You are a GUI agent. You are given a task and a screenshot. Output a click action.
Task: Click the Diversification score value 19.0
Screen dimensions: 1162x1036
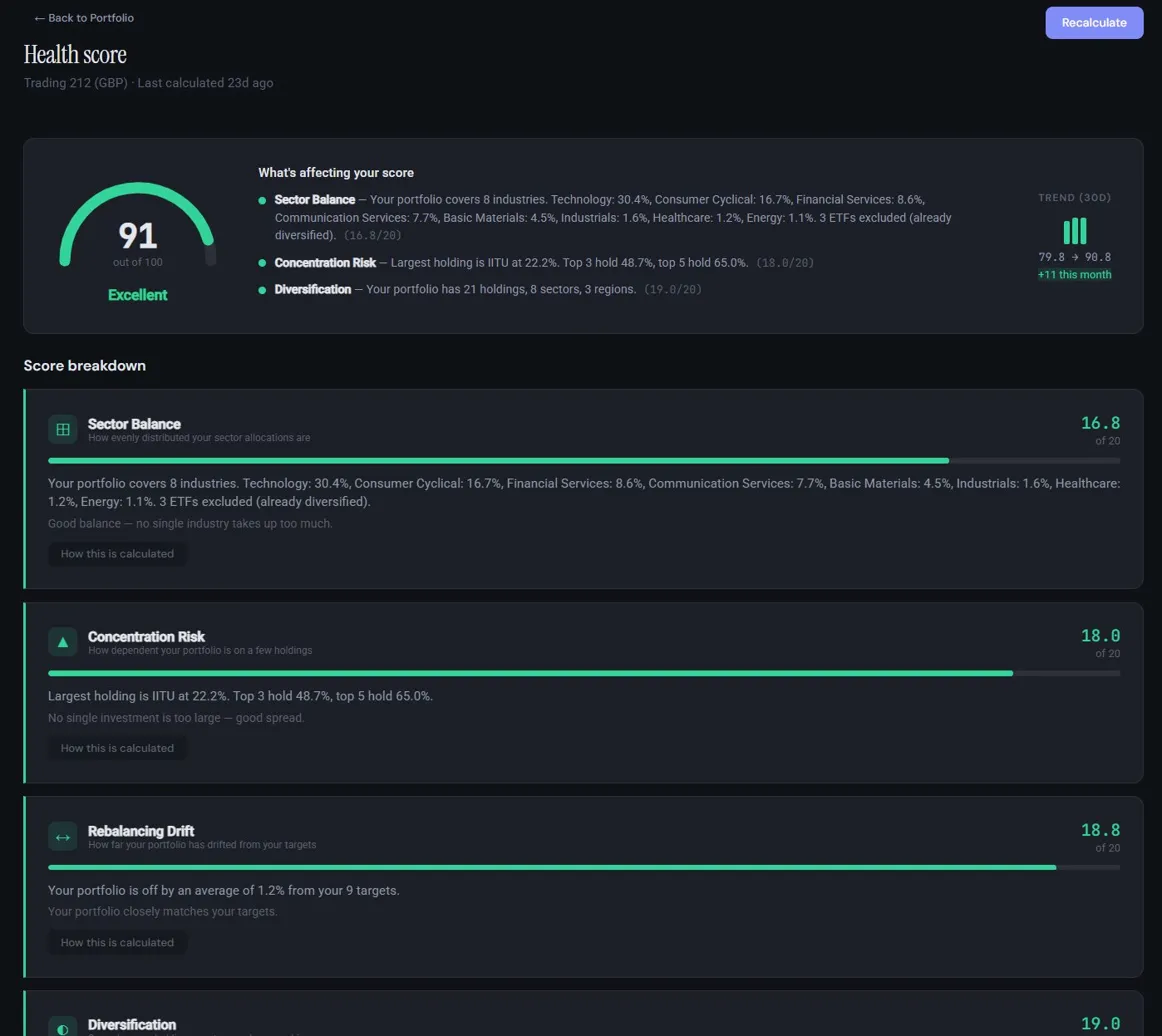pyautogui.click(x=1100, y=1023)
